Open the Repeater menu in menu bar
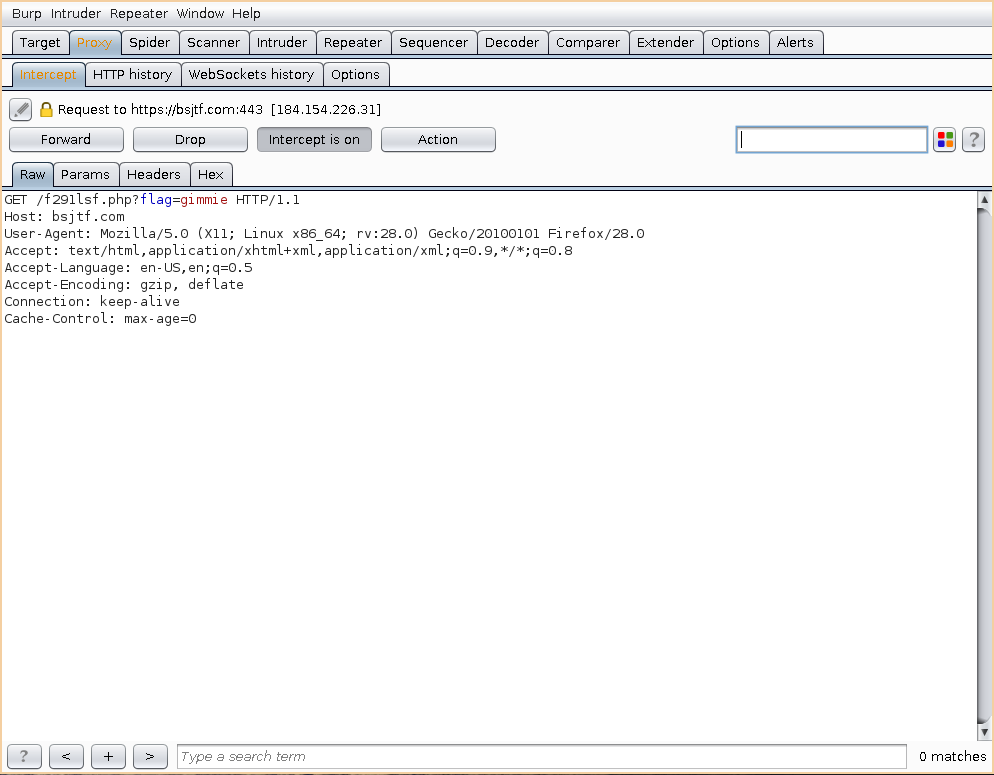994x775 pixels. click(x=139, y=13)
